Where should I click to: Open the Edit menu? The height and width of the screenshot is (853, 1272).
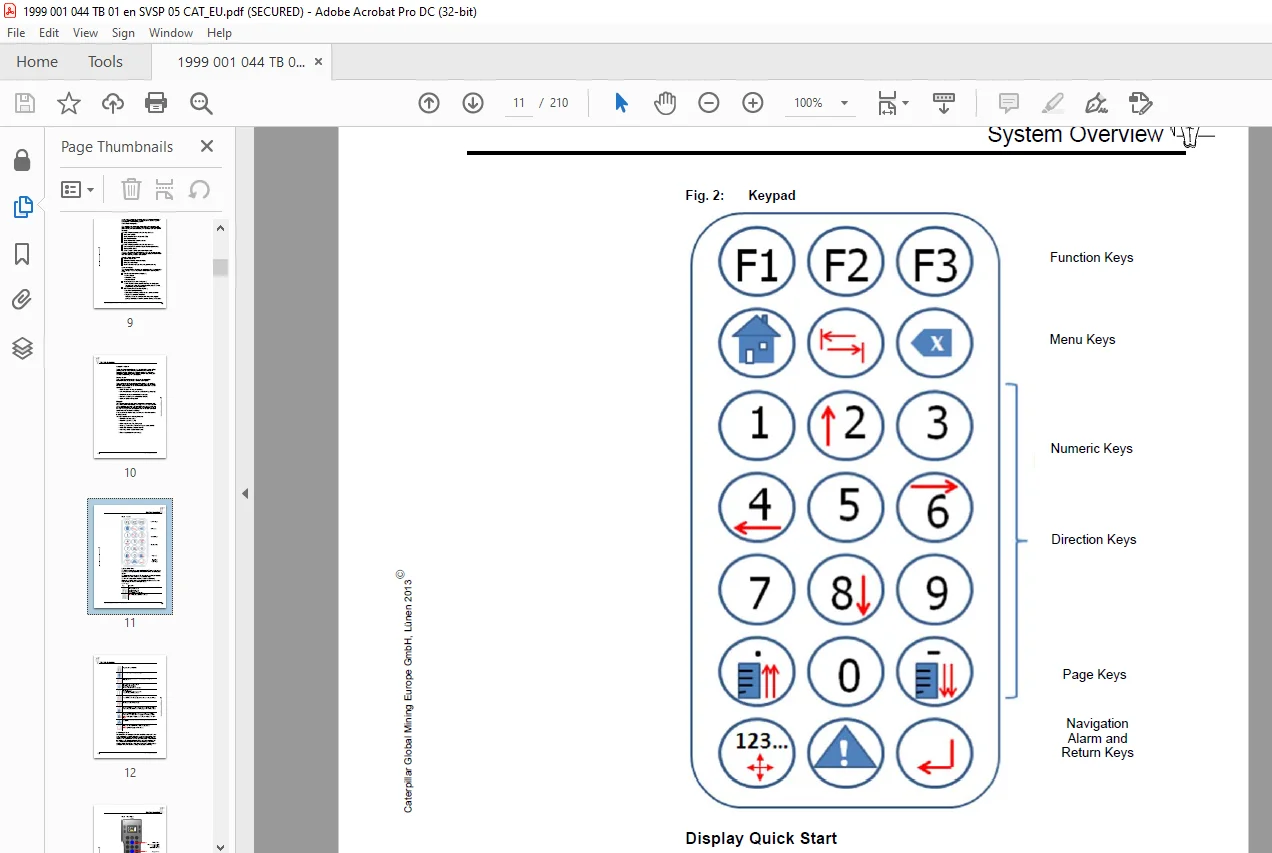tap(49, 33)
